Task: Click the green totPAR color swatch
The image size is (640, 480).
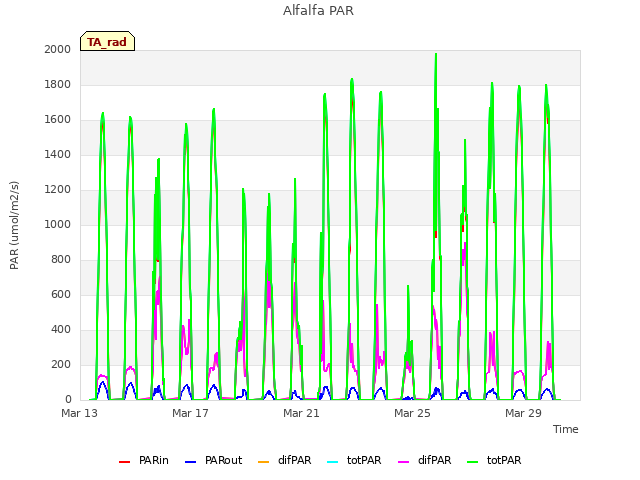Action: (x=473, y=462)
